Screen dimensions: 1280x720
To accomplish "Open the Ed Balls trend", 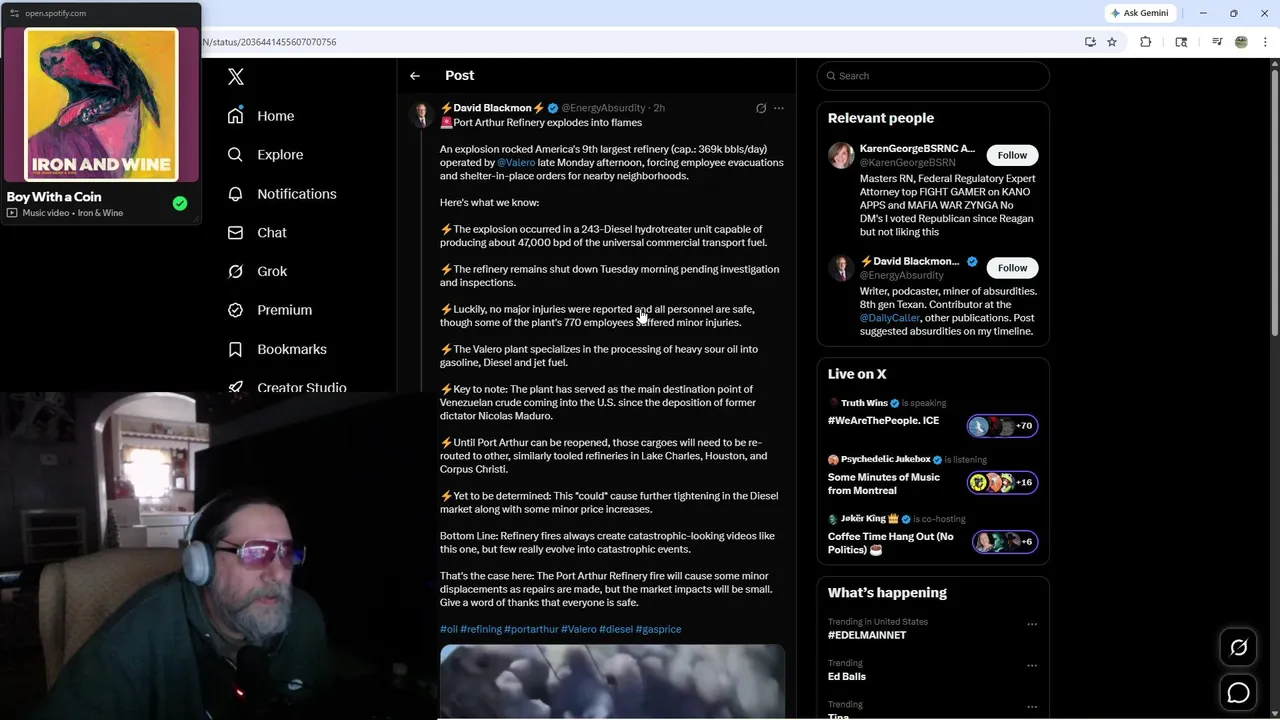I will point(847,676).
